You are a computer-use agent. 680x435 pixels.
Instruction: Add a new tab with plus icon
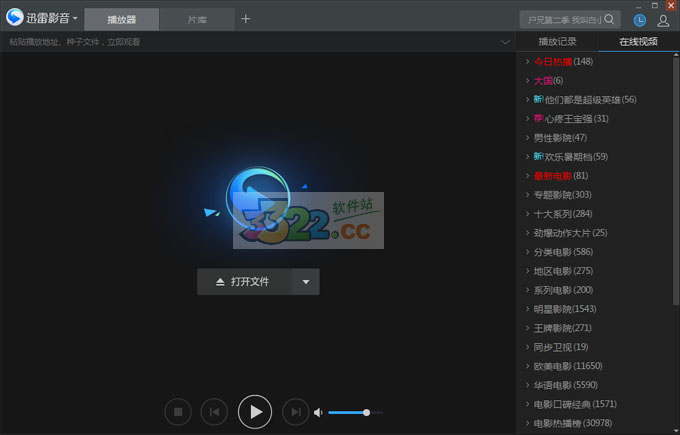(x=245, y=19)
